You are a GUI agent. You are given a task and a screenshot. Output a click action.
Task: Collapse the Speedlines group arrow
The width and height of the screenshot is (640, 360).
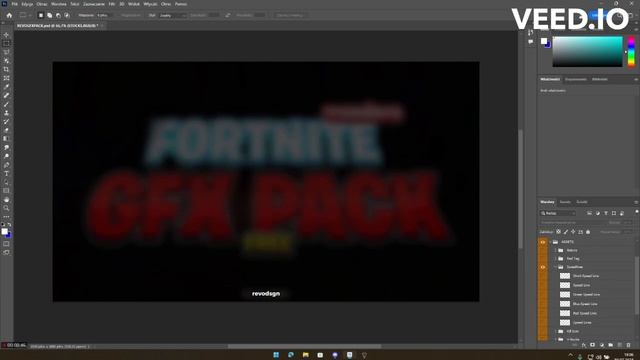[x=556, y=267]
